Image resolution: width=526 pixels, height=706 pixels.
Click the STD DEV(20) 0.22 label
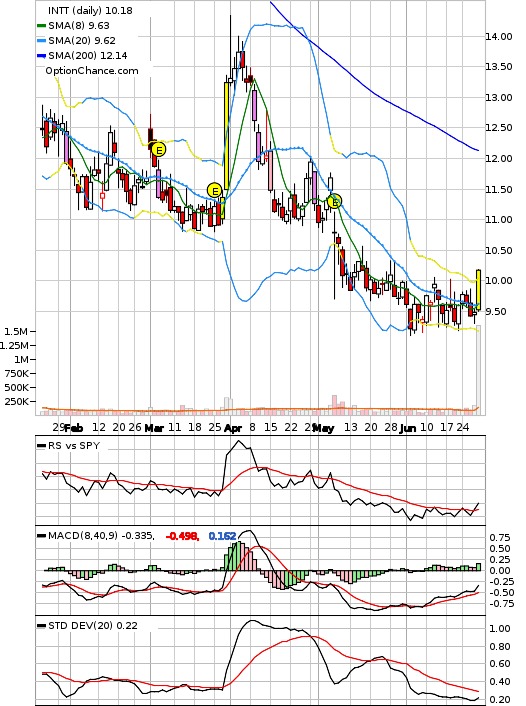click(x=93, y=625)
